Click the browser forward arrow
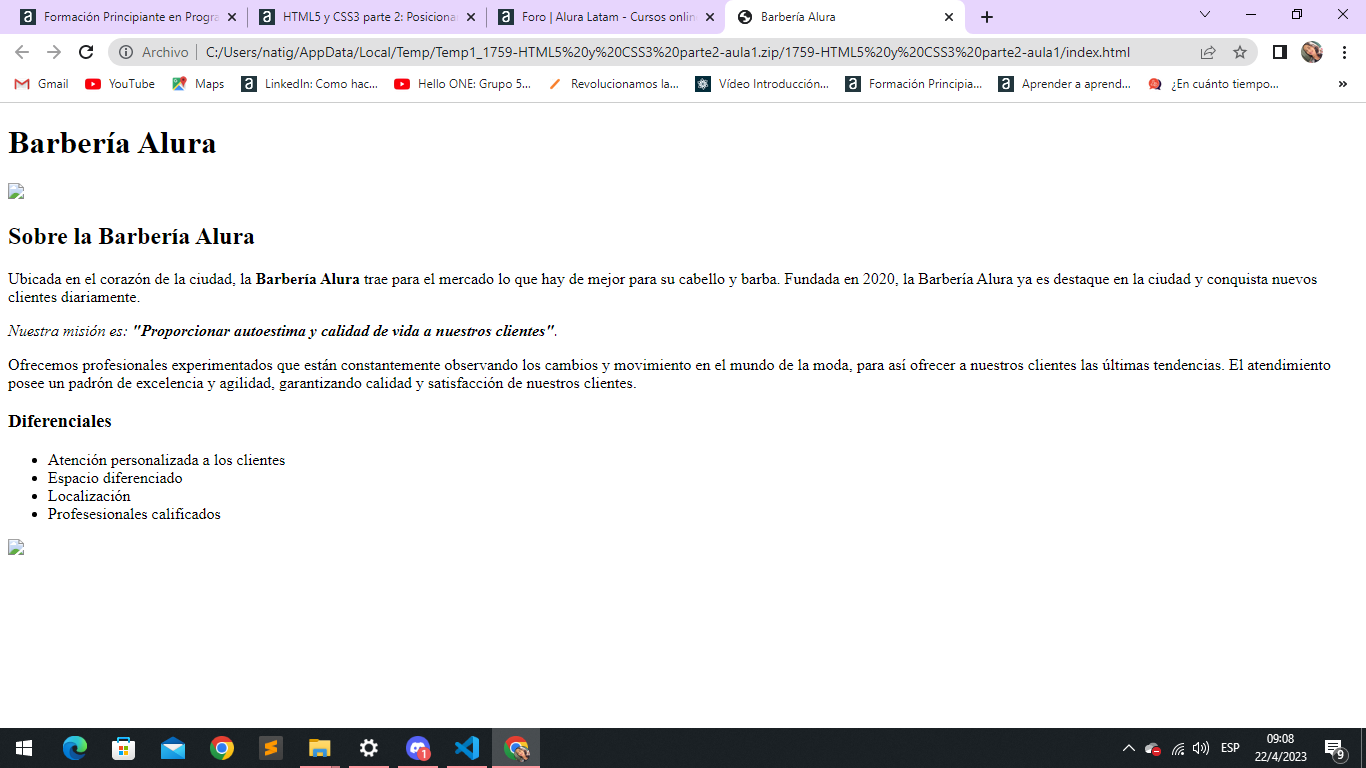The width and height of the screenshot is (1366, 768). click(54, 52)
